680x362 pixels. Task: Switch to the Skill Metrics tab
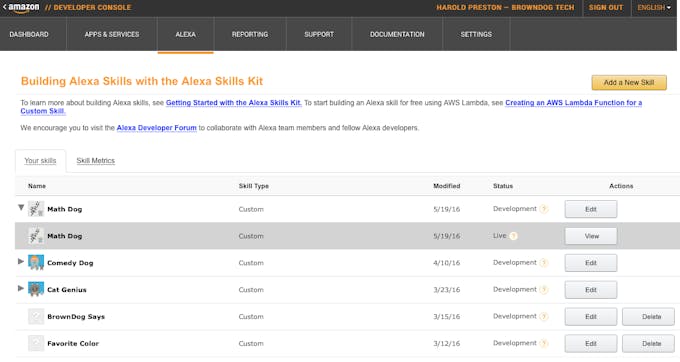point(96,161)
